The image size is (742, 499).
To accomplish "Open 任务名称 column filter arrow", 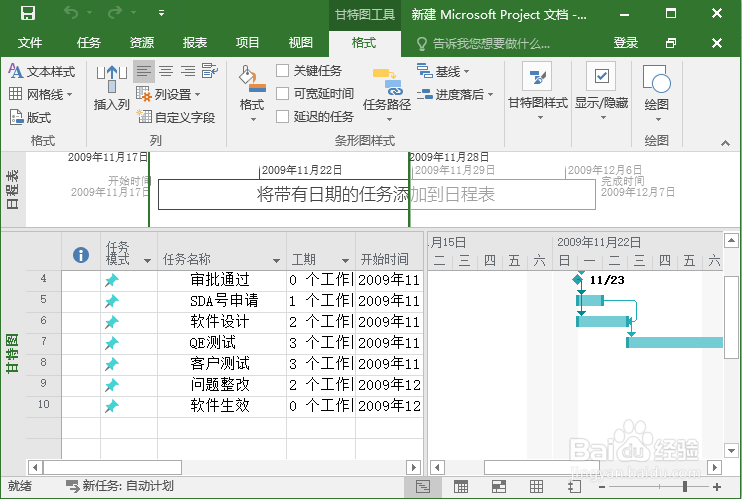I will 276,261.
